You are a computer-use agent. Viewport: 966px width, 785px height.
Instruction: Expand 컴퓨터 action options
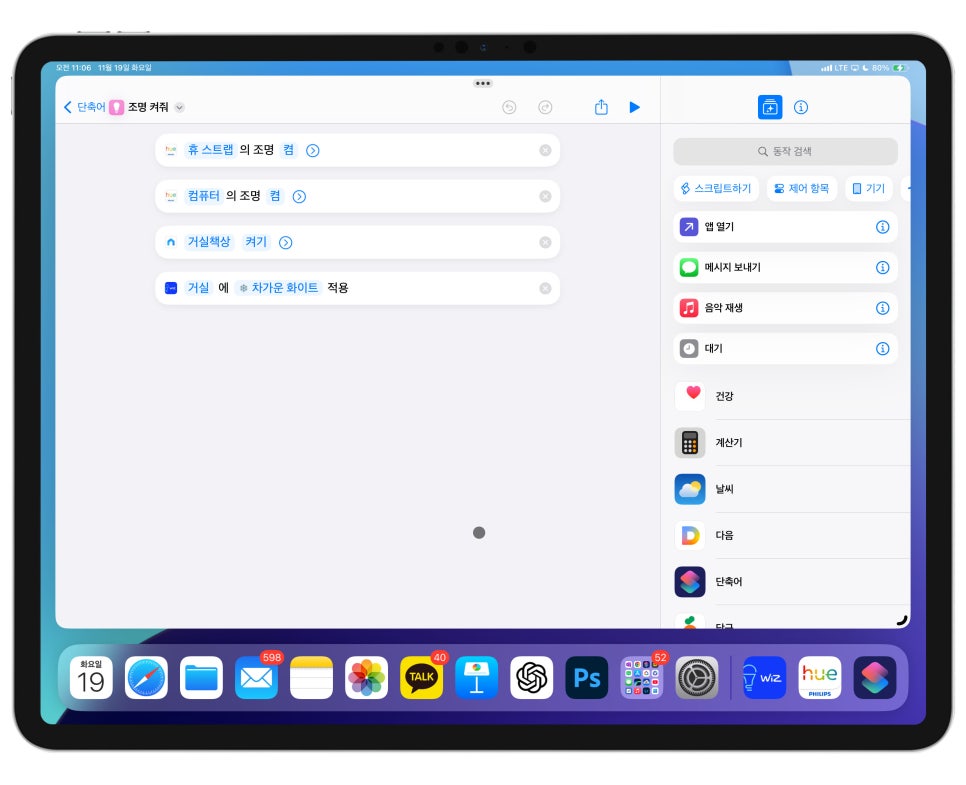[299, 197]
